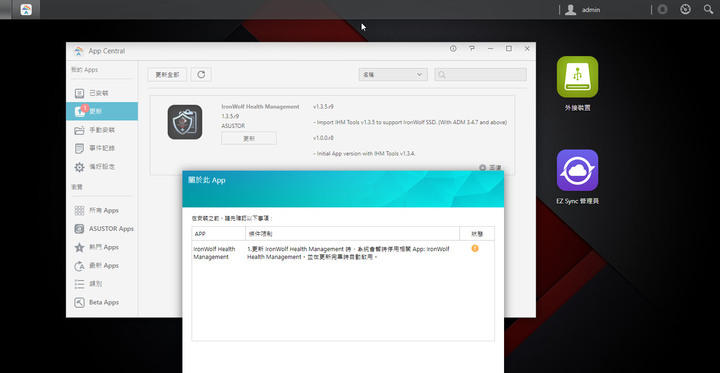720x373 pixels.
Task: Click the IronWolf Health Management table cell
Action: coord(214,253)
